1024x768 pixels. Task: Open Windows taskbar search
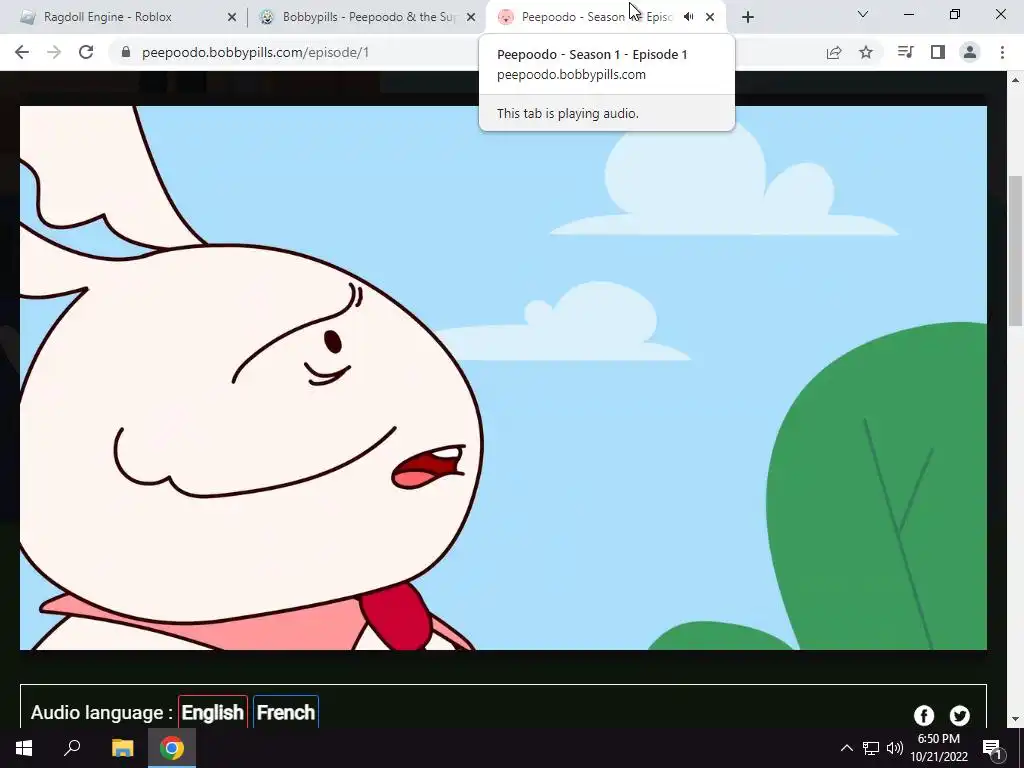72,748
